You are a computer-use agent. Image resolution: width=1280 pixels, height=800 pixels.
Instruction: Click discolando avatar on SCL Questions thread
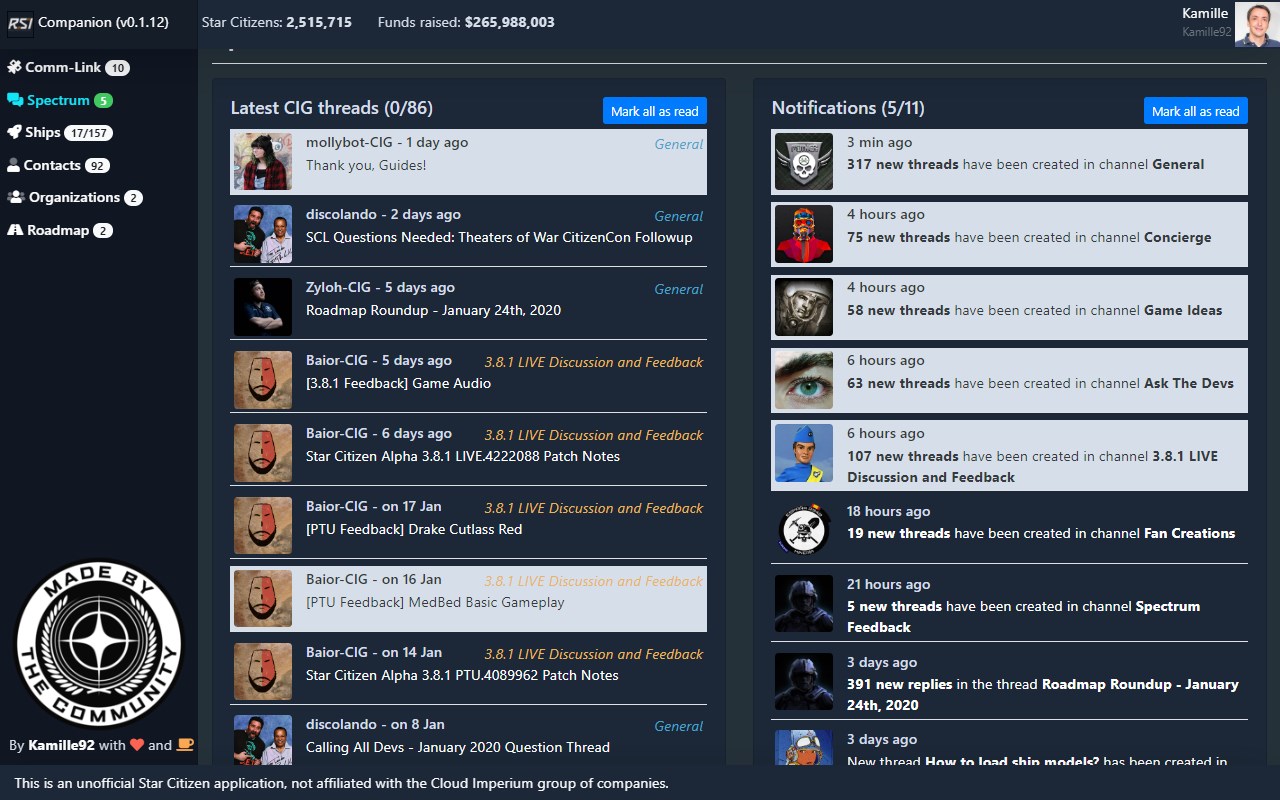[263, 233]
